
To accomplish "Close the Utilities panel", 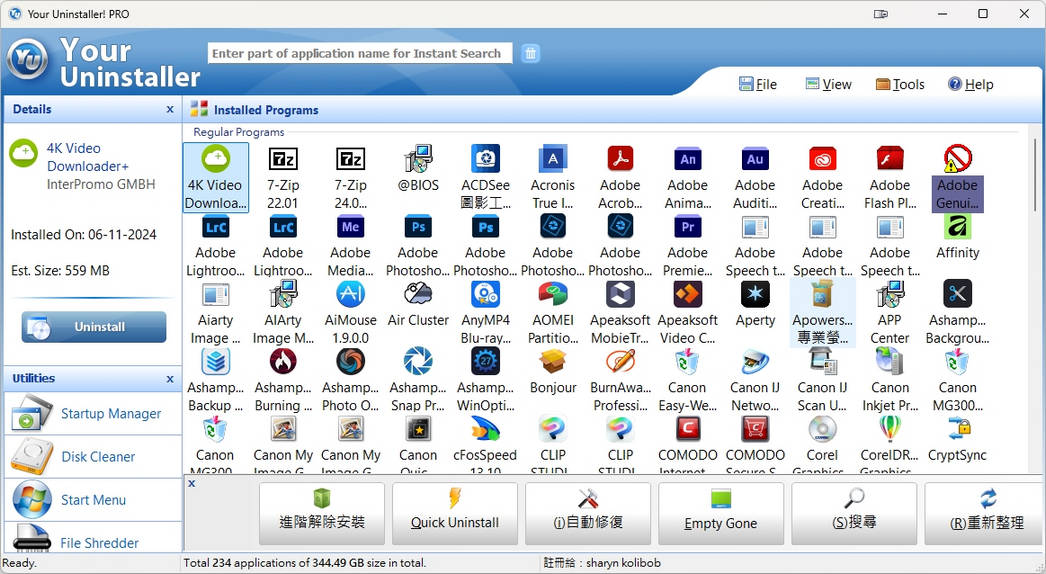I will pyautogui.click(x=170, y=378).
